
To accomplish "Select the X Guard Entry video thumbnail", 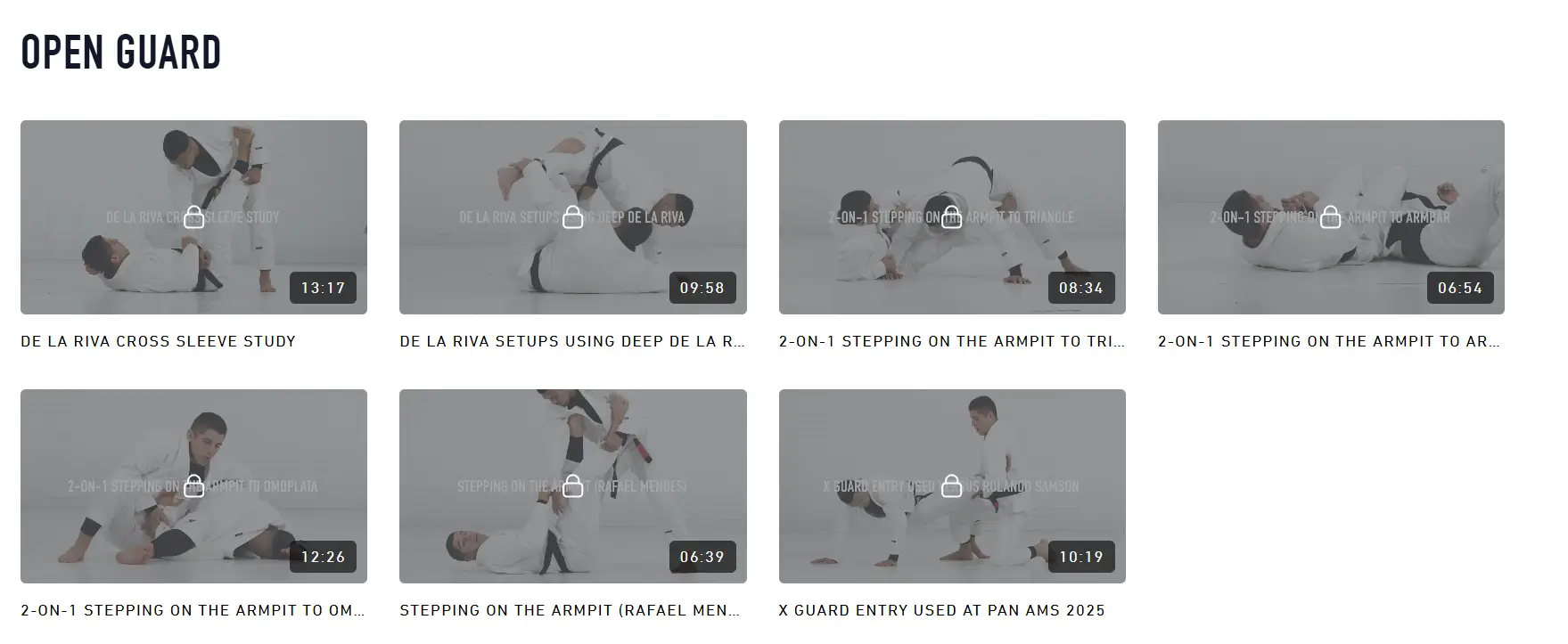I will (952, 486).
